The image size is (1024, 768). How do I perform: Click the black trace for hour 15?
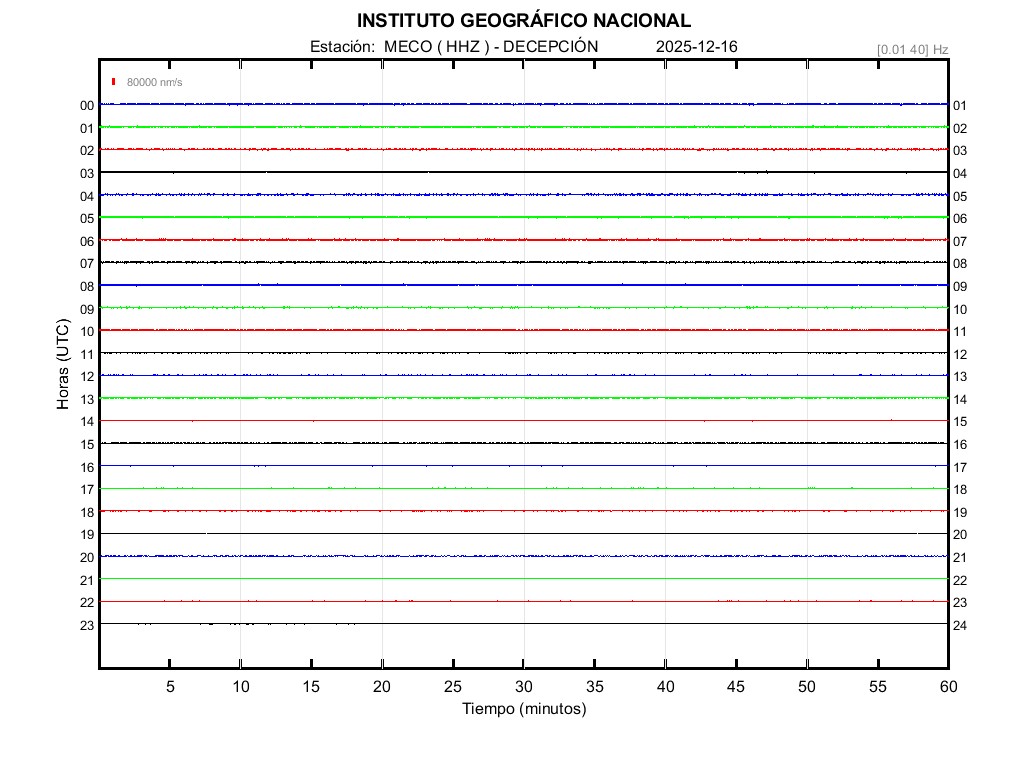point(524,443)
